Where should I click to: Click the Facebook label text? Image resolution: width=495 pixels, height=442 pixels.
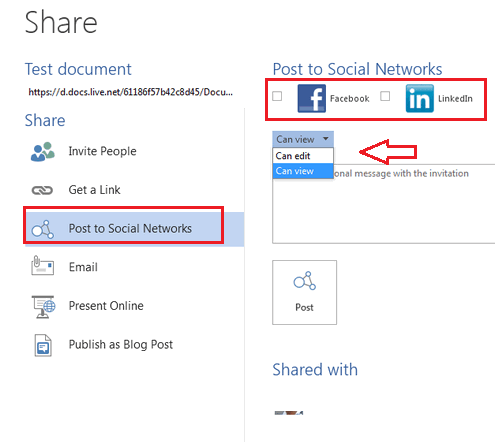pyautogui.click(x=349, y=99)
